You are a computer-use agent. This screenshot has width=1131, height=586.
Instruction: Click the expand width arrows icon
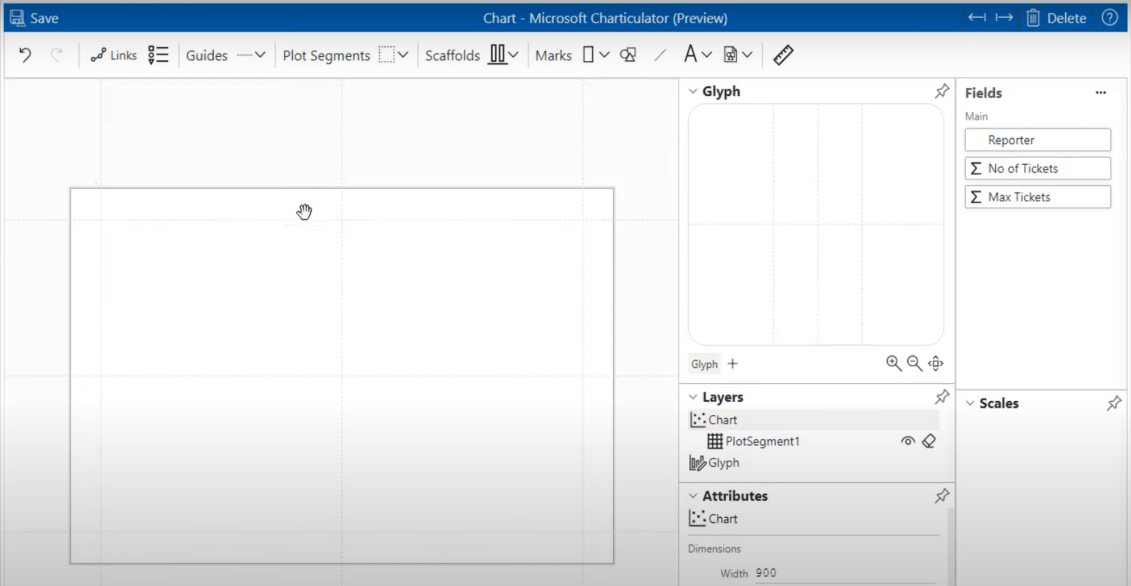coord(1004,18)
